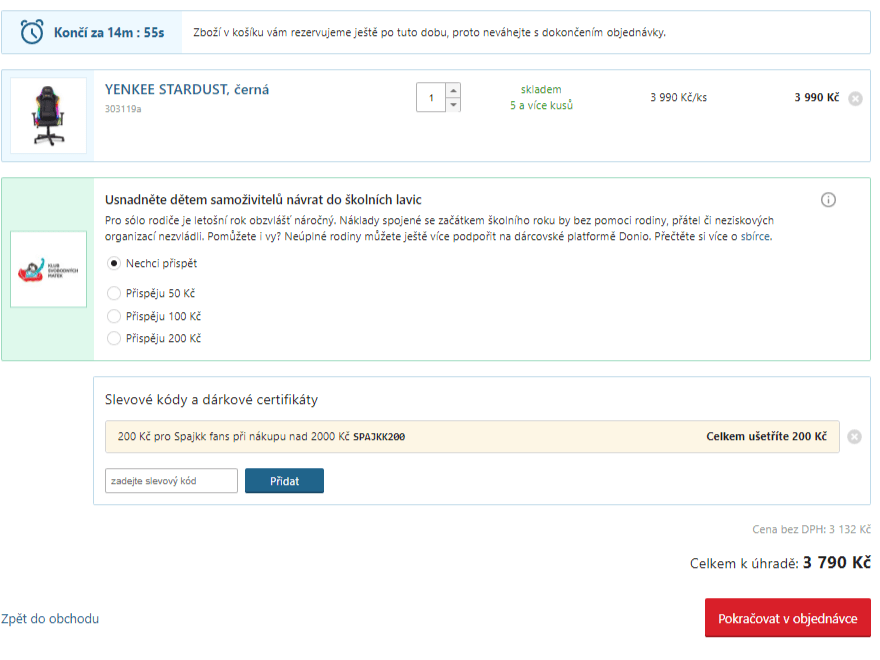Click the countdown alarm clock icon

32,32
